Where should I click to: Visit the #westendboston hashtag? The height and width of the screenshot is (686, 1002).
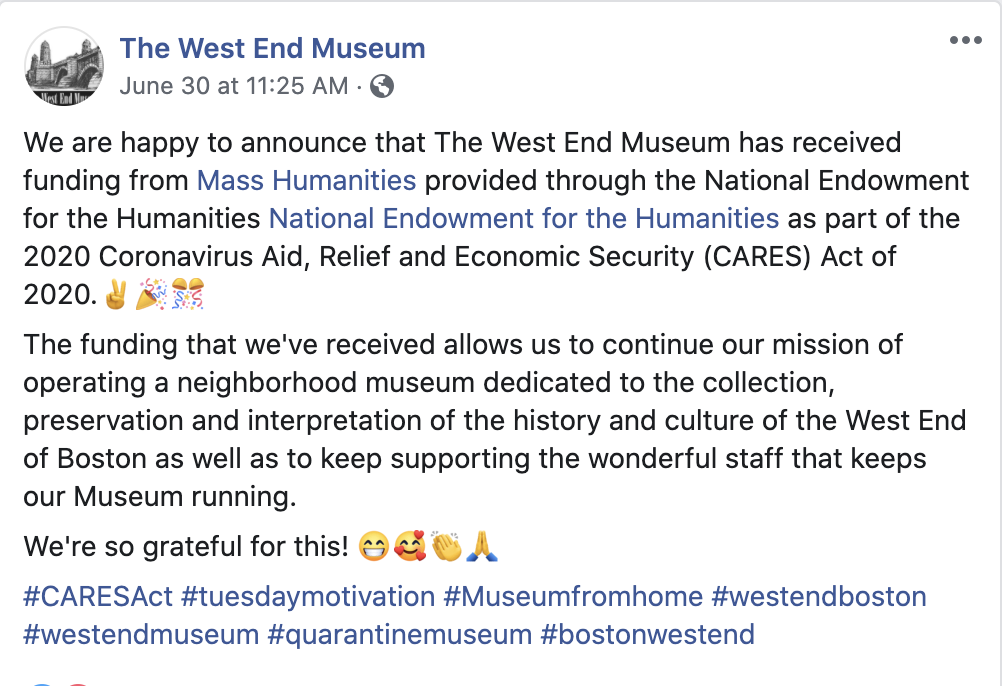[818, 597]
